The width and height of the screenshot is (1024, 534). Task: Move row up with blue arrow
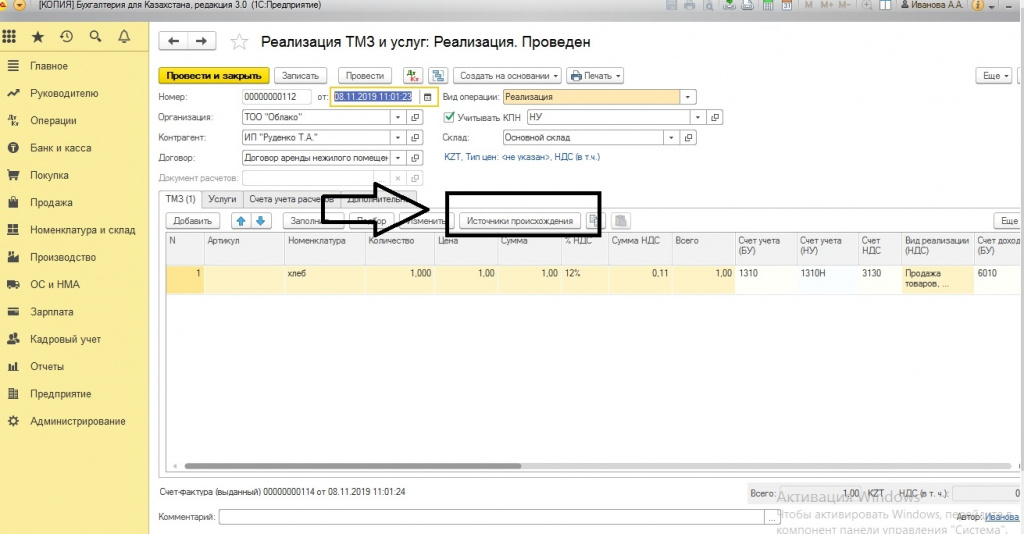[241, 221]
